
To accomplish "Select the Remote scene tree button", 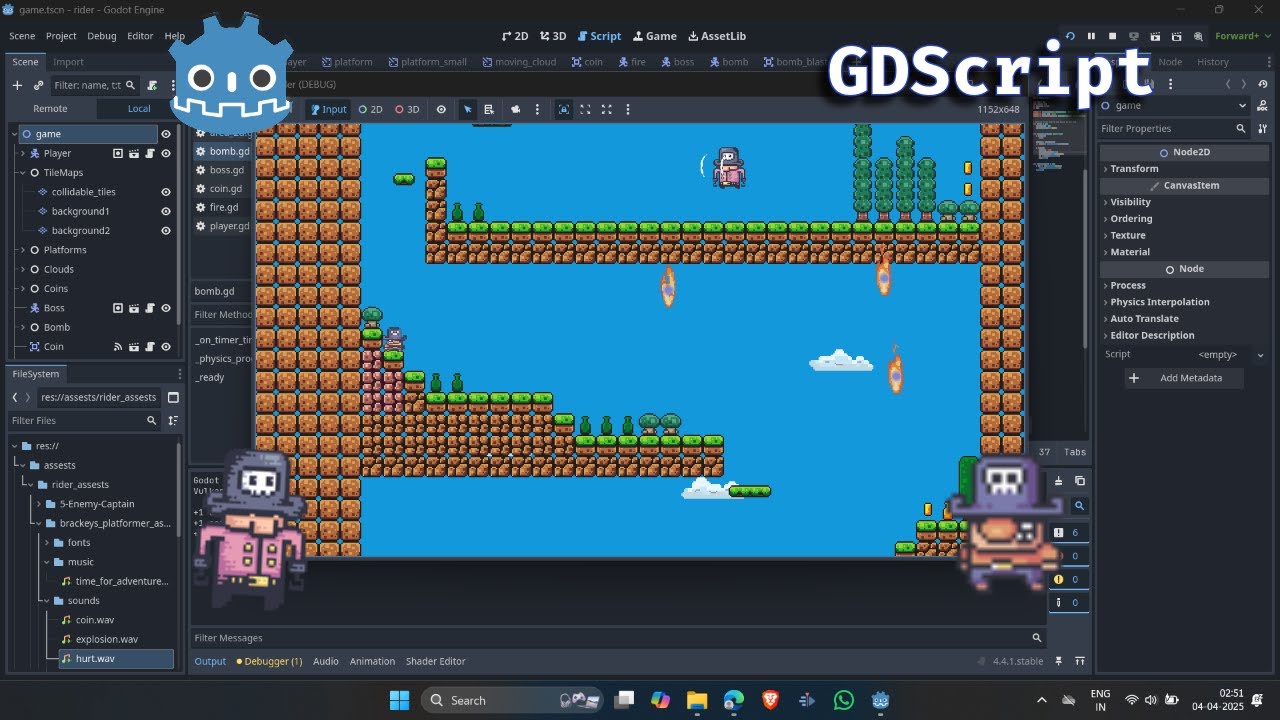I will (x=50, y=109).
